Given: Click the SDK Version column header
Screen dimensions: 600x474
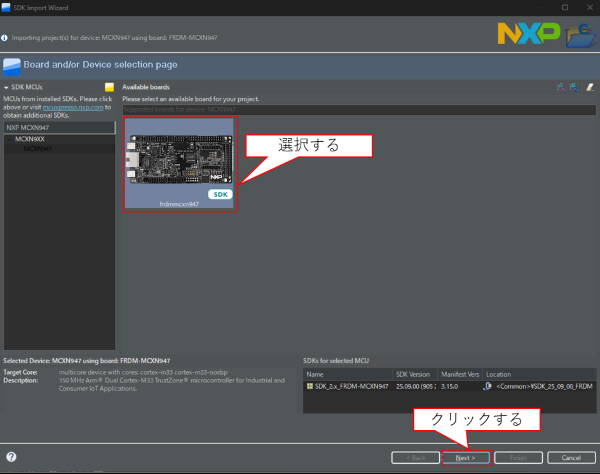Looking at the screenshot, I should point(416,374).
